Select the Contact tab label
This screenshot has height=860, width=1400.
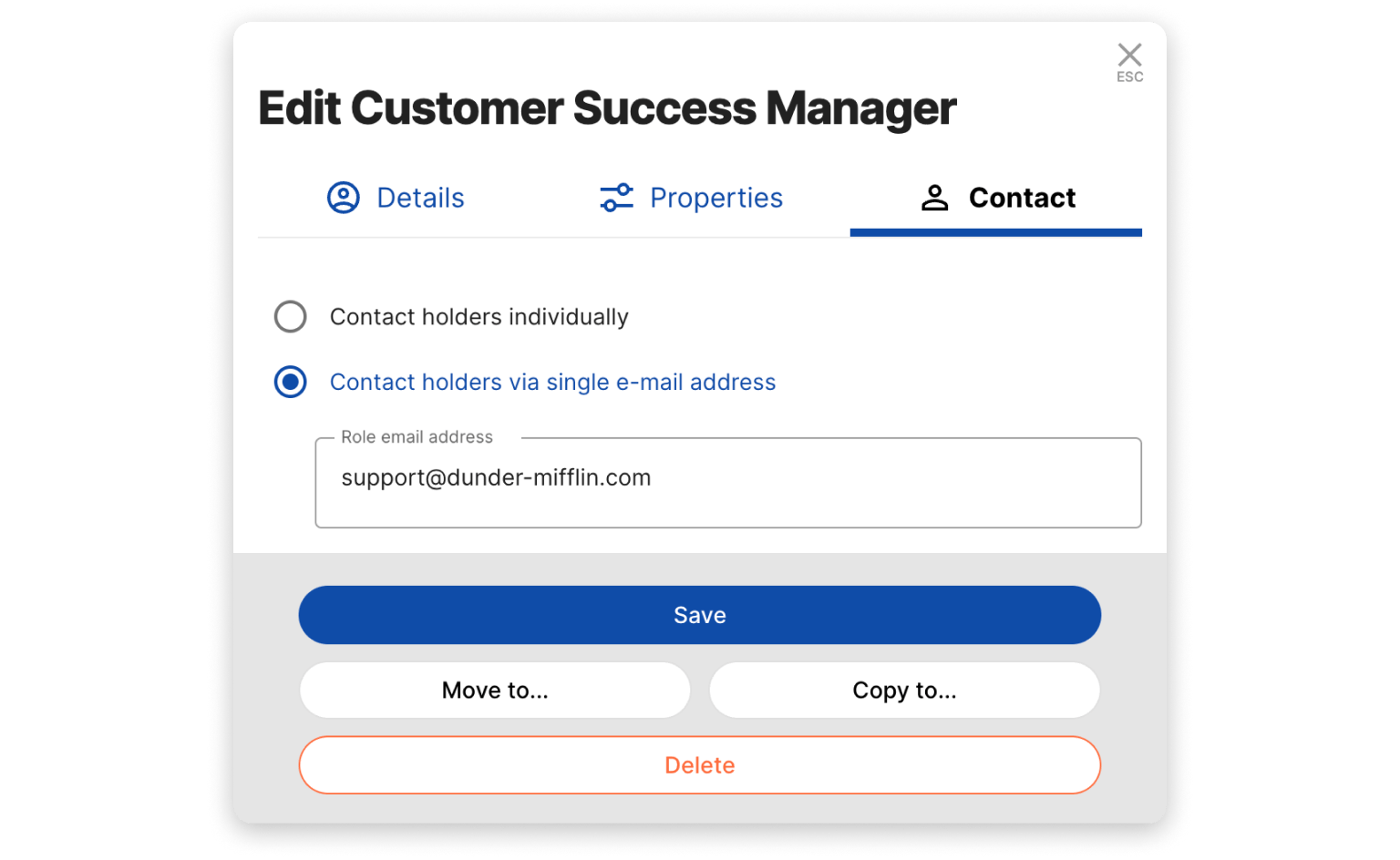(1022, 198)
